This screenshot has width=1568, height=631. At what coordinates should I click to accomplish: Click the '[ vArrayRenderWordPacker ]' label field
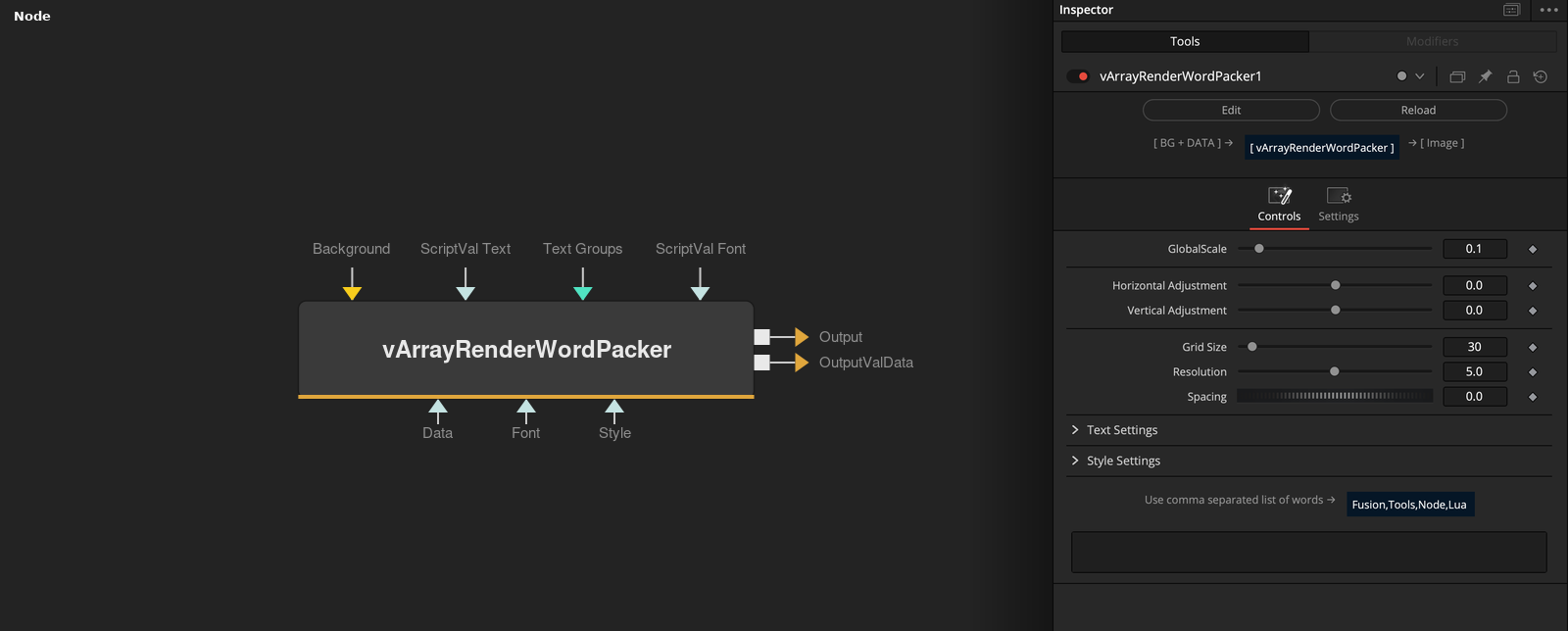(x=1322, y=148)
